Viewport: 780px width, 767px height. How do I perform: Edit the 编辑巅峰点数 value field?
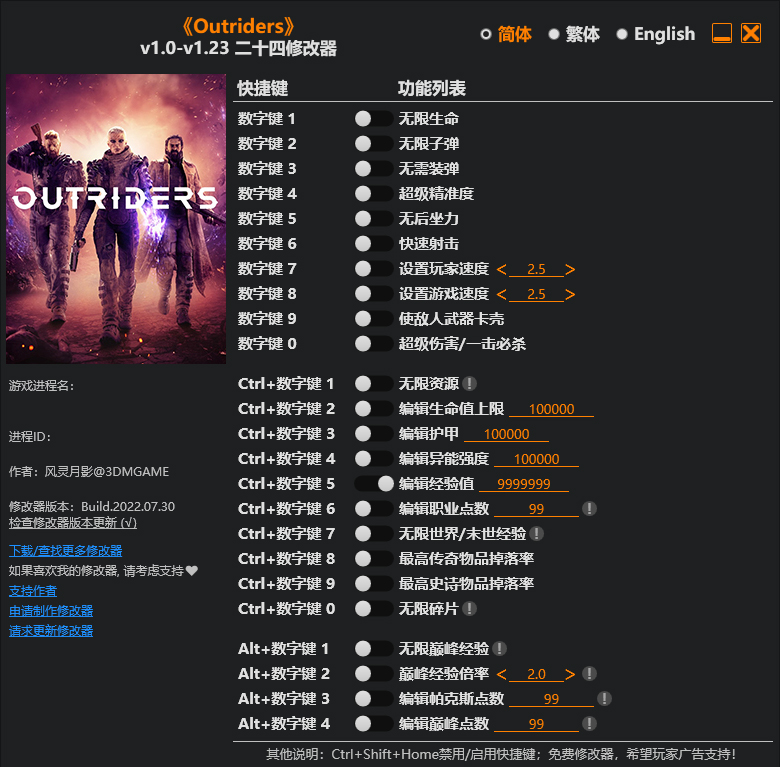point(536,724)
